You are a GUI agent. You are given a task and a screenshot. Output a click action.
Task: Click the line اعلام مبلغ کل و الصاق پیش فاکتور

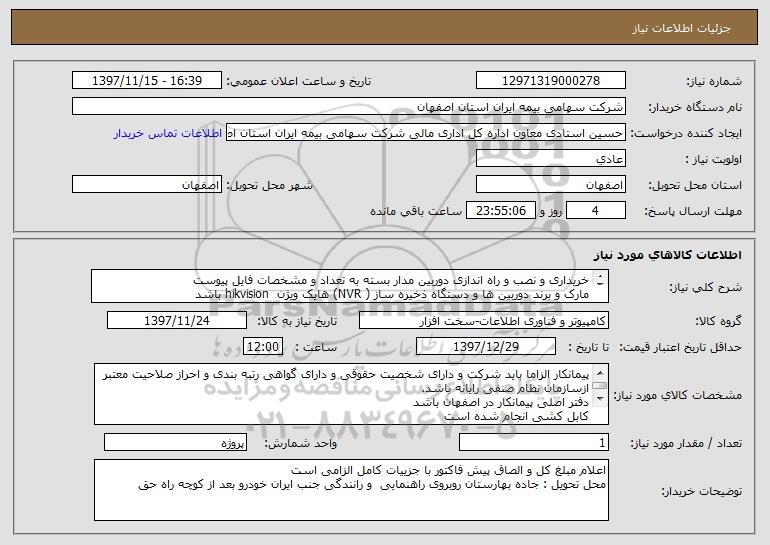coord(449,470)
